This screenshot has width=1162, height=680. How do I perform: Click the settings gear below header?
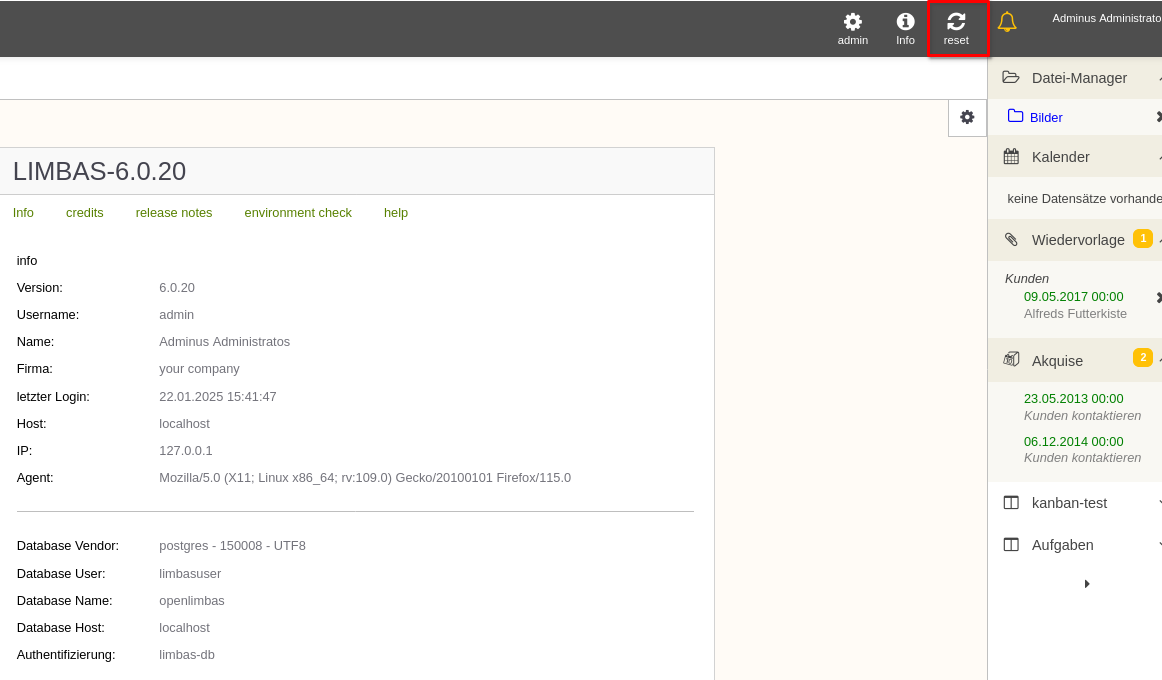(967, 117)
